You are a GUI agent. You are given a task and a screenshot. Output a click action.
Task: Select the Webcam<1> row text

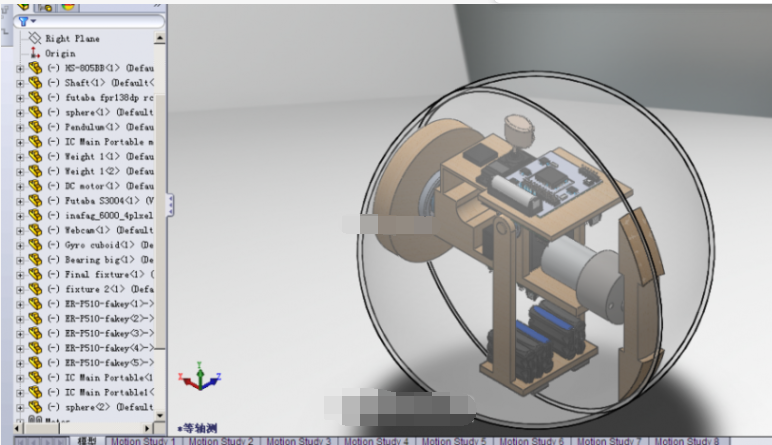click(x=100, y=230)
